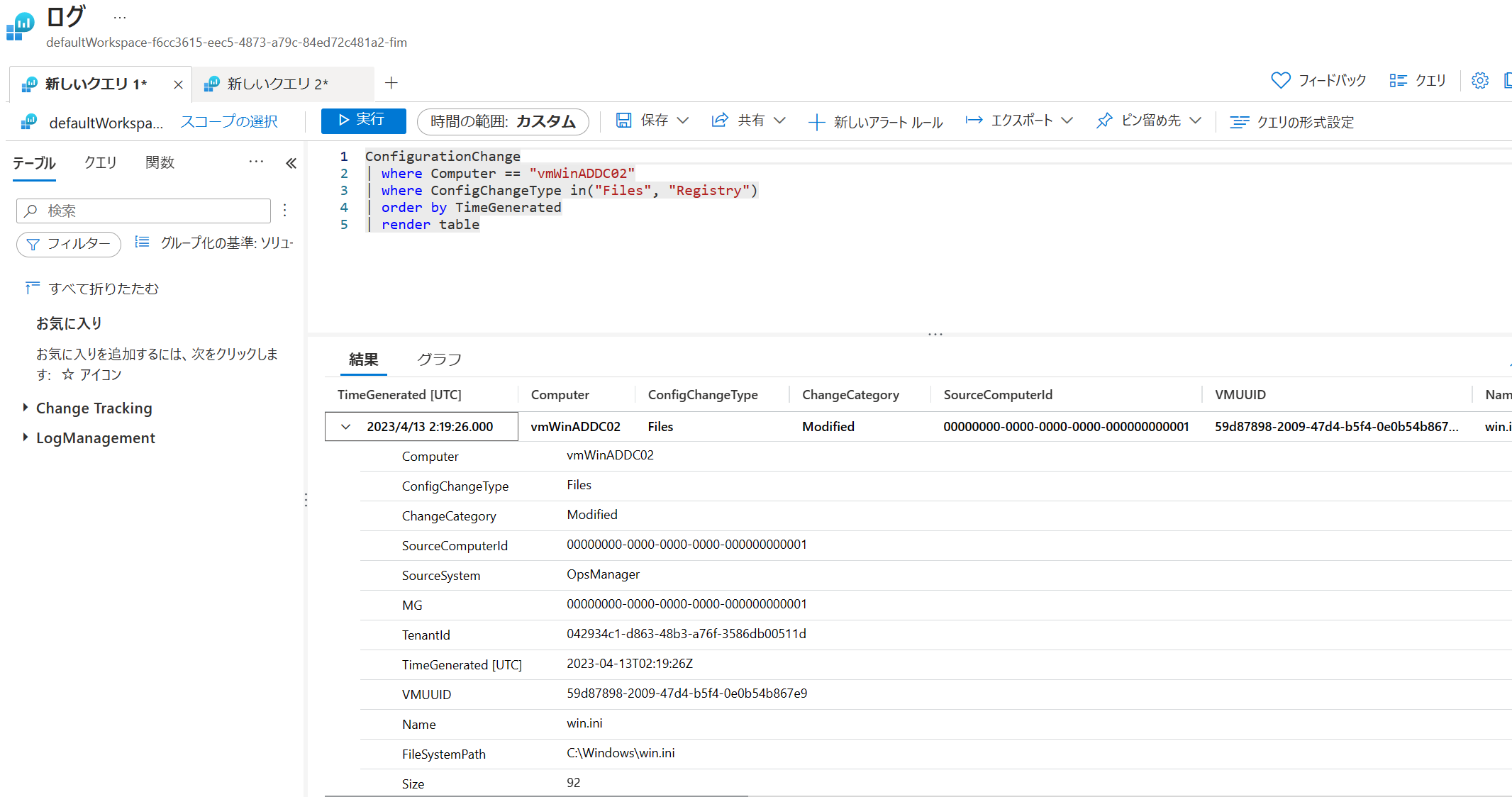Open the settings gear icon
The height and width of the screenshot is (797, 1512).
[x=1479, y=81]
